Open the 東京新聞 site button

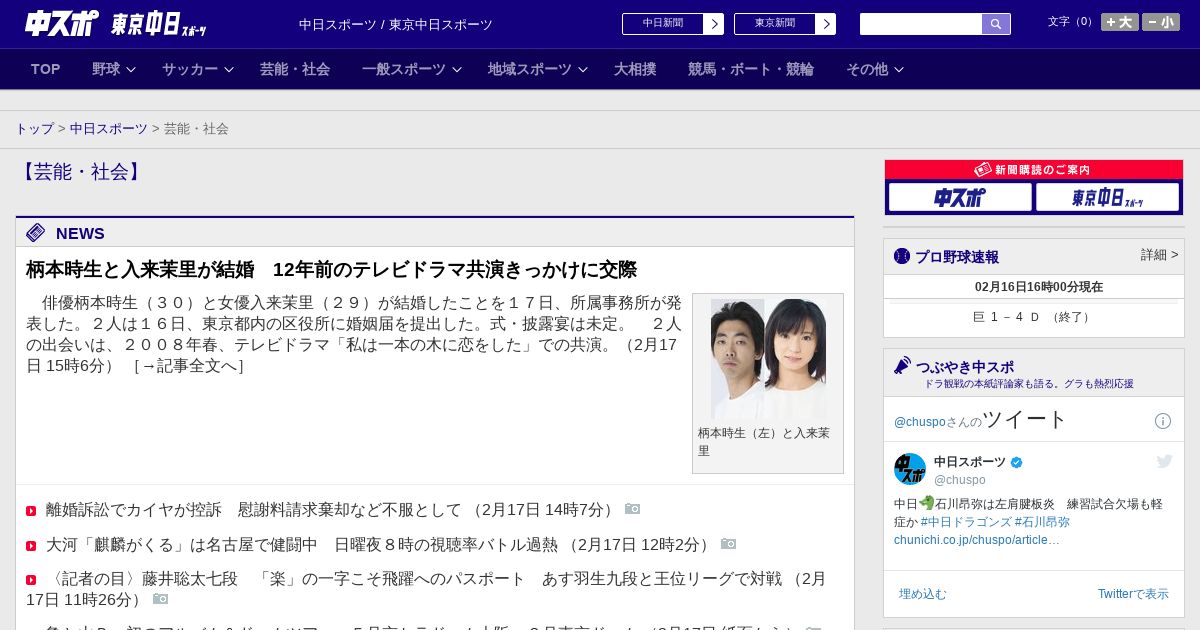(775, 24)
